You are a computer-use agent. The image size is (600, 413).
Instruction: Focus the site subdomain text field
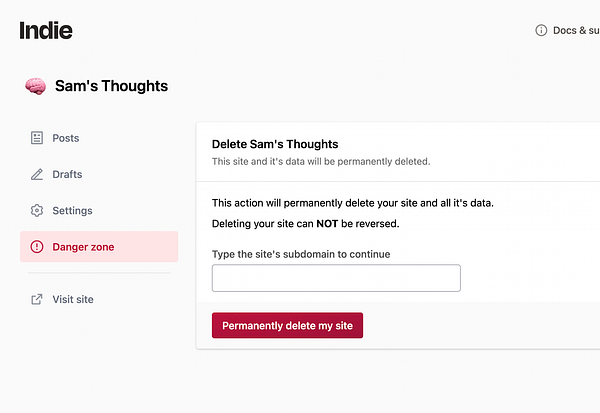(336, 278)
